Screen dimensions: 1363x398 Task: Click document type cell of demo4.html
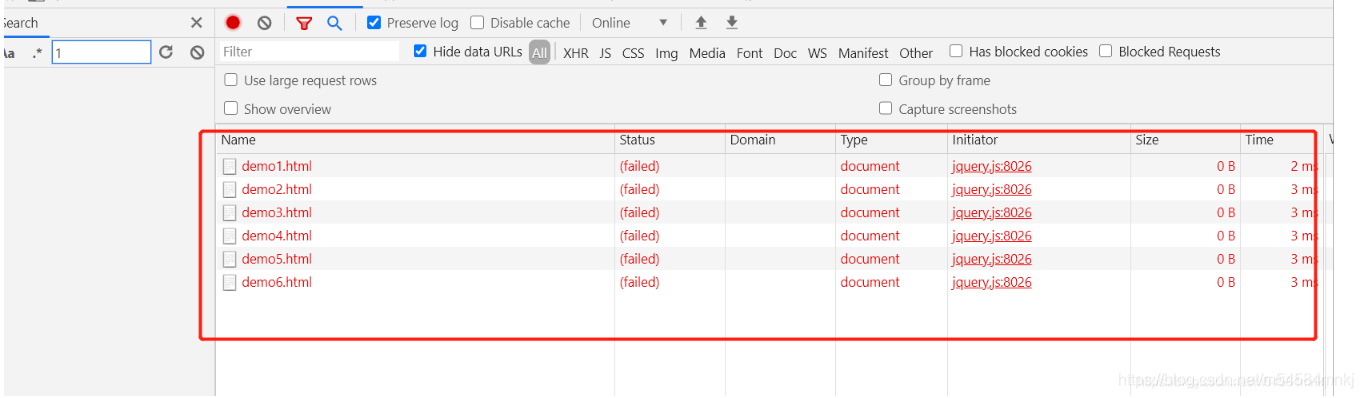[x=870, y=236]
